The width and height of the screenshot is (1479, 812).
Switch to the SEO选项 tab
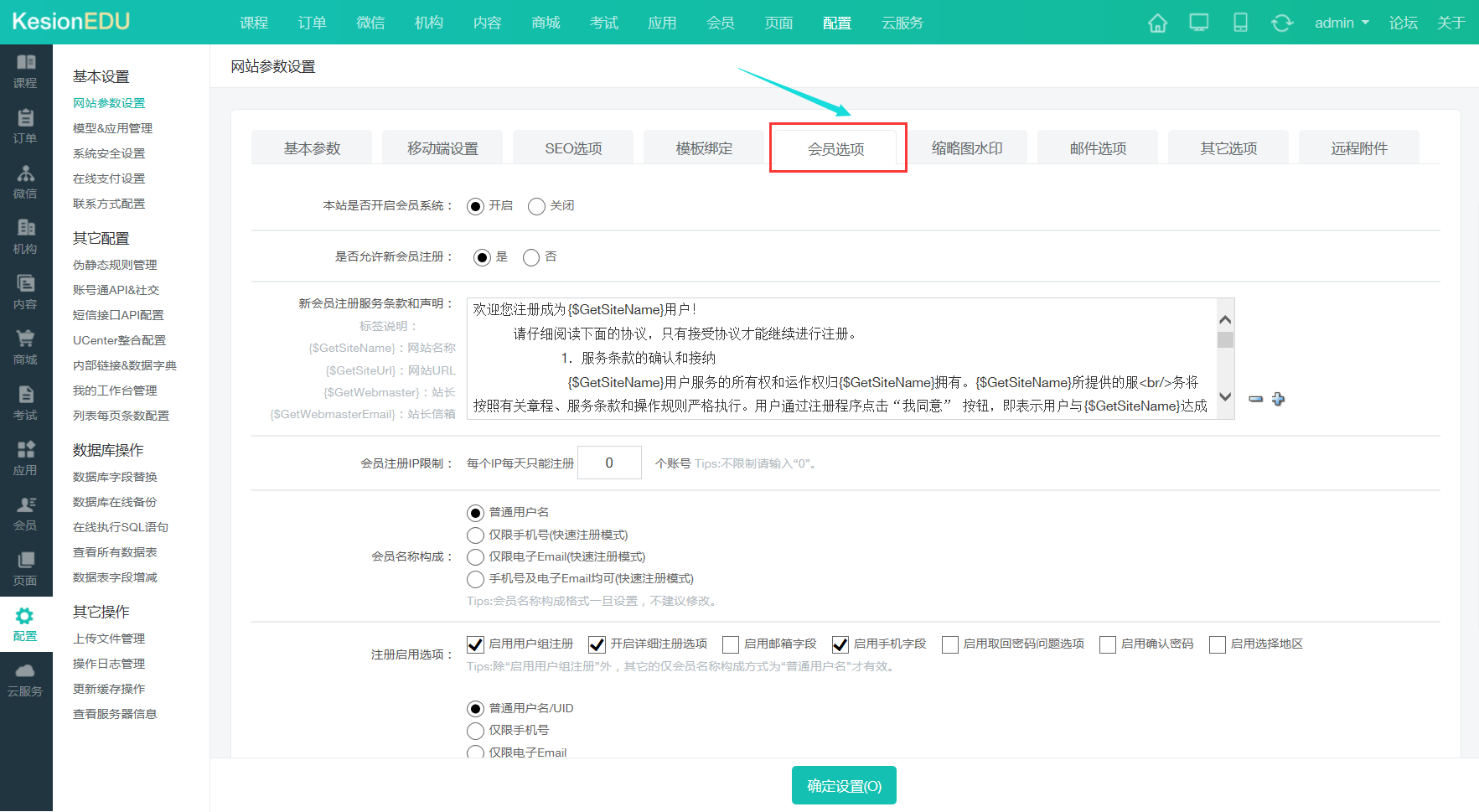pyautogui.click(x=573, y=147)
